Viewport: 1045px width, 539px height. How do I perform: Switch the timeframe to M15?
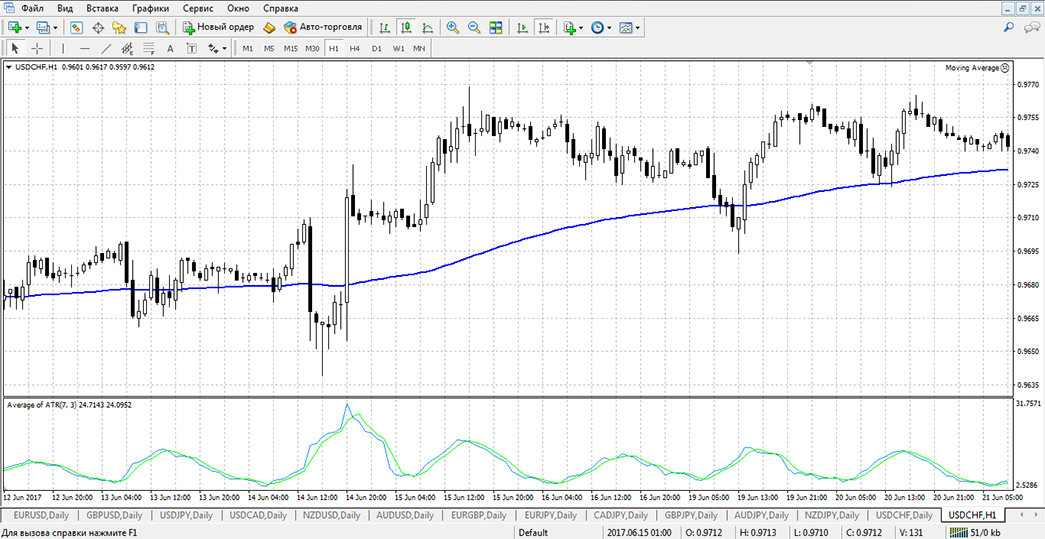click(x=291, y=49)
